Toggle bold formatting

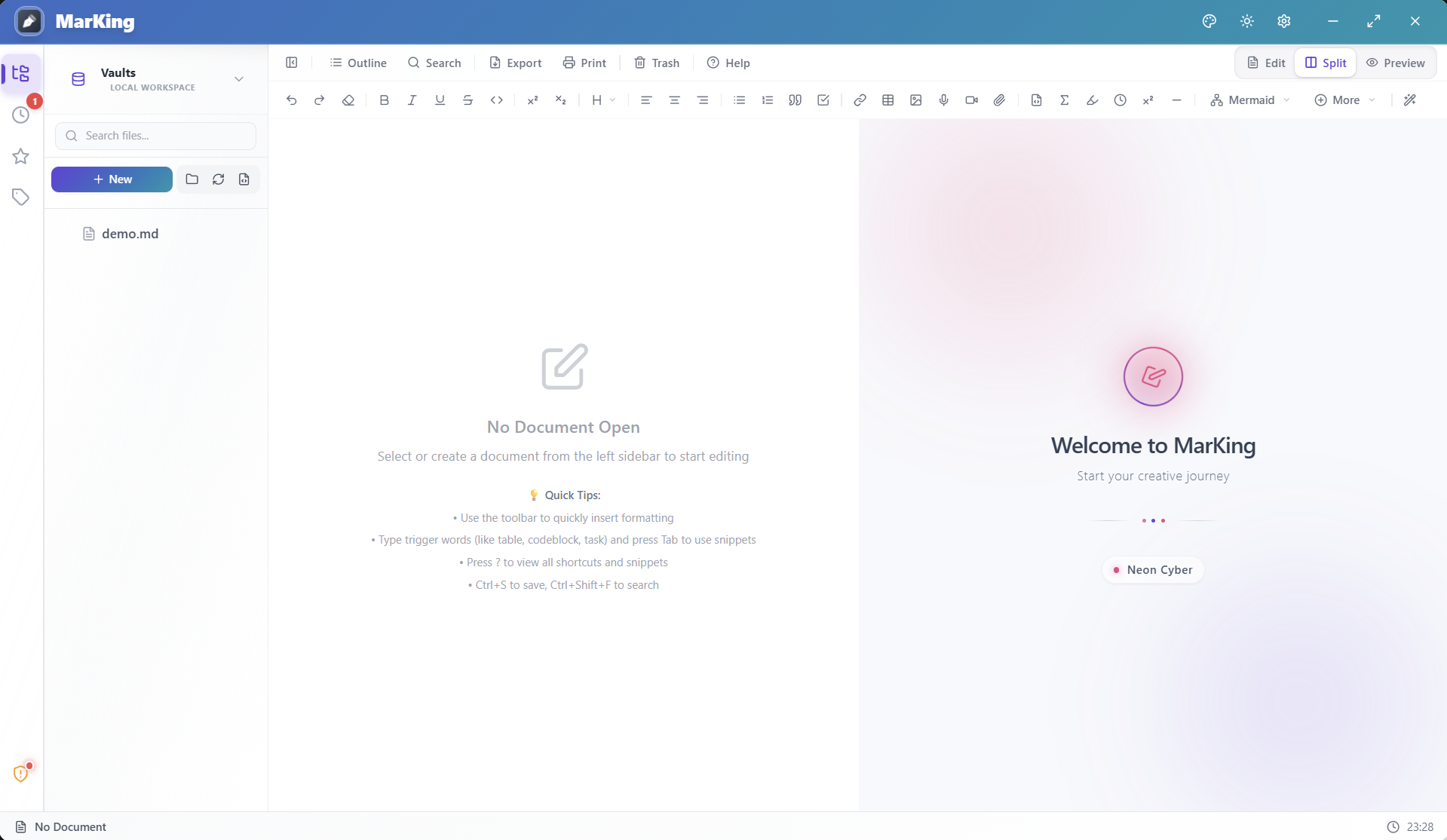[384, 100]
